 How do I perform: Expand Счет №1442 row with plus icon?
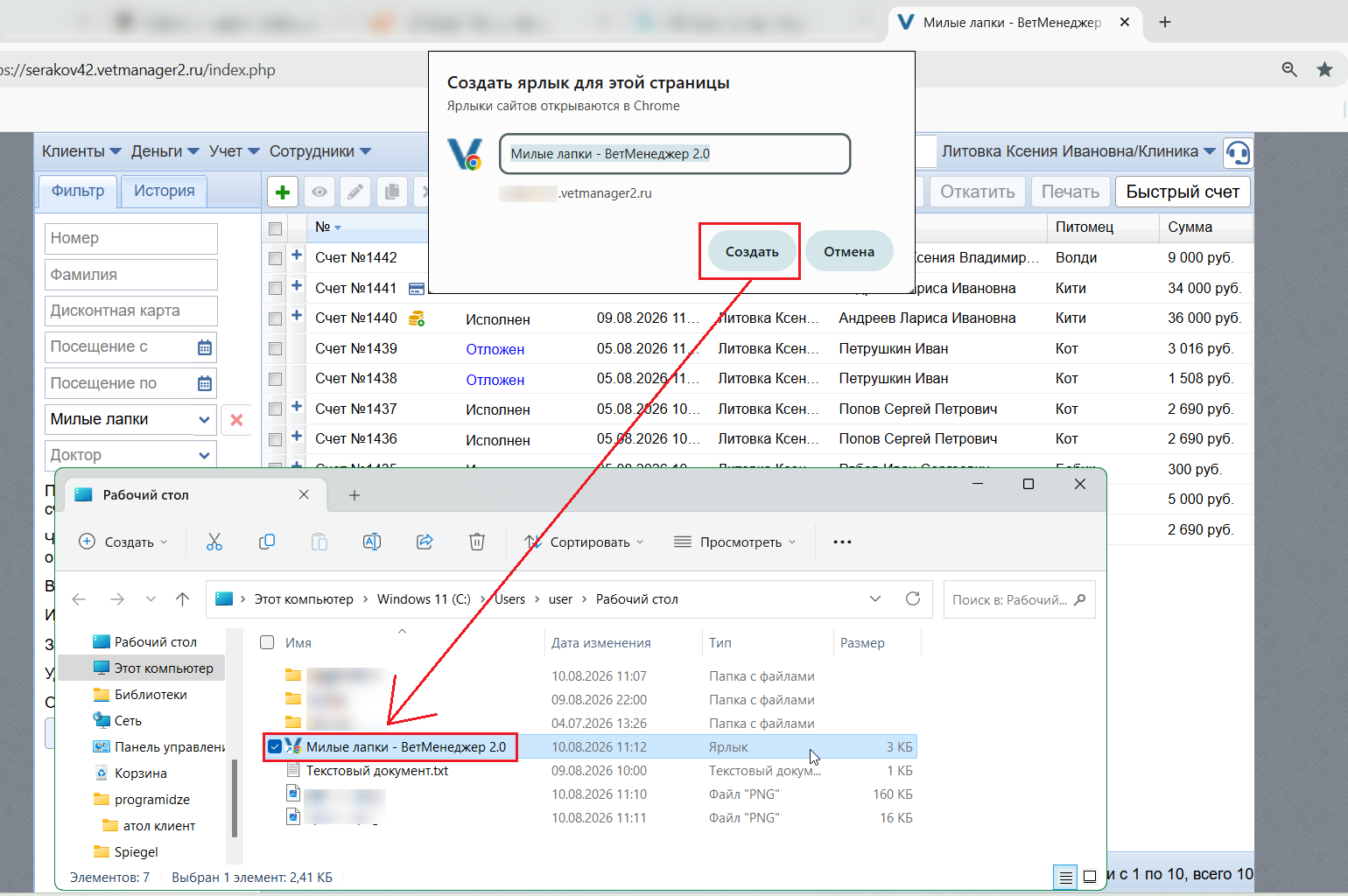click(297, 255)
